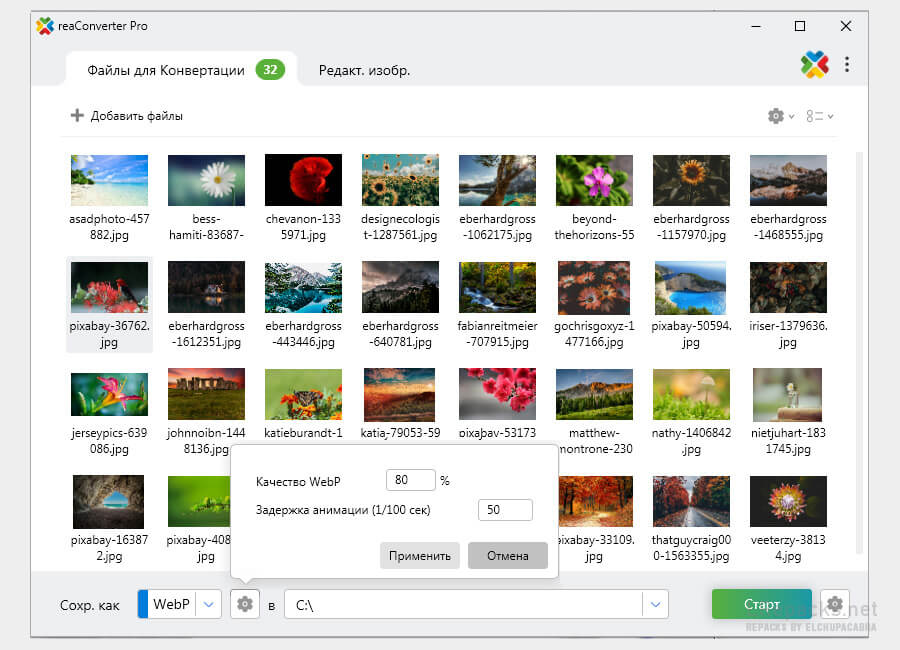Expand the WebP output format dropdown
The height and width of the screenshot is (650, 900).
[208, 604]
